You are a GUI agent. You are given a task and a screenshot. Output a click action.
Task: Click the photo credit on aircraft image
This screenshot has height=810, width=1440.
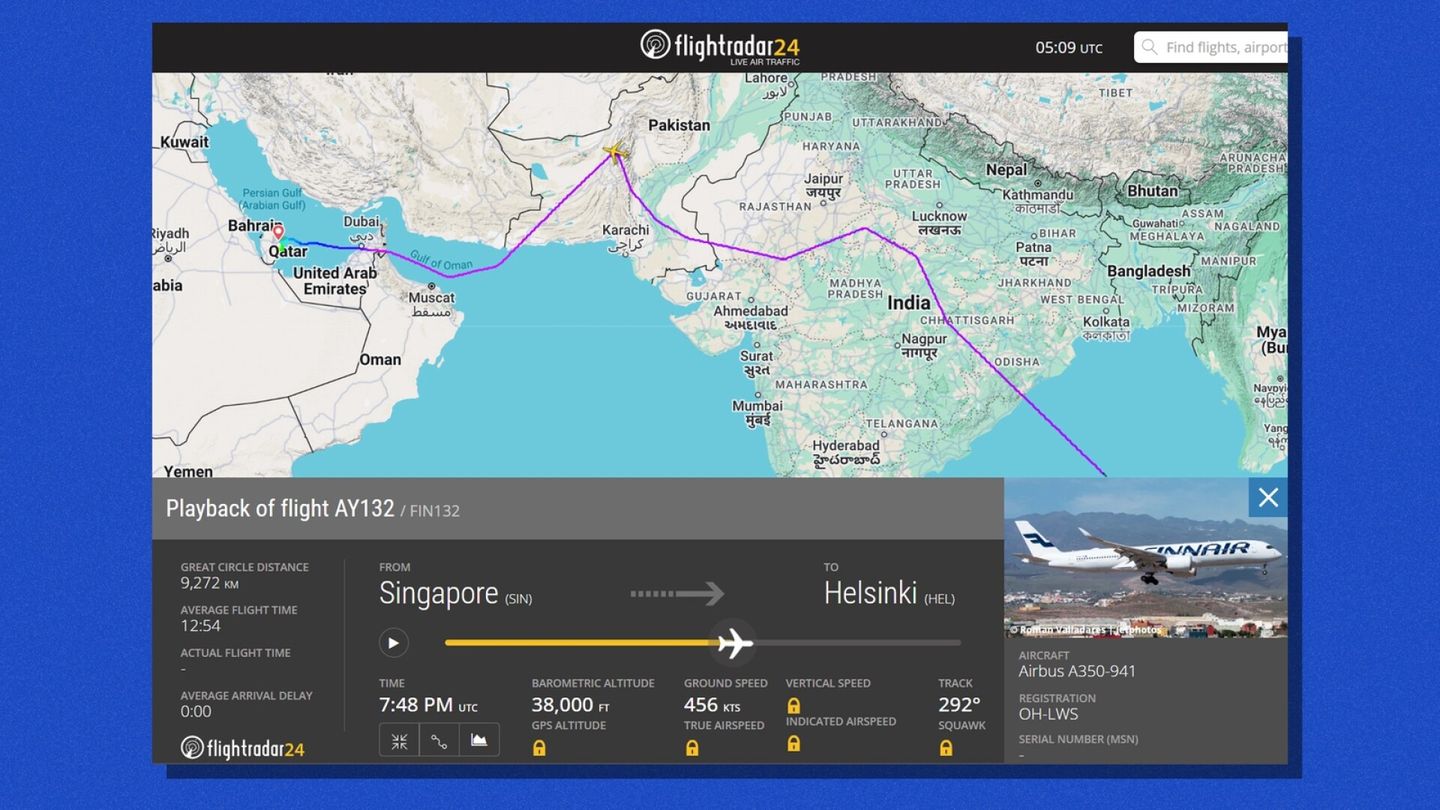click(1086, 630)
